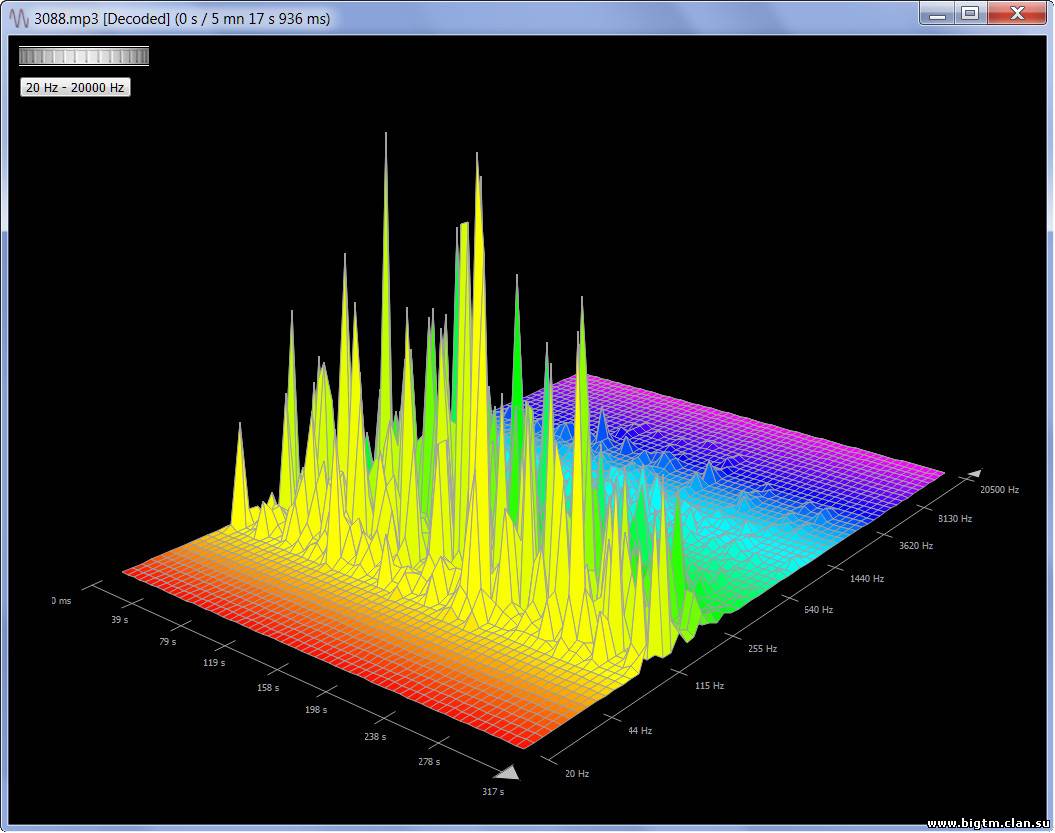Image resolution: width=1055 pixels, height=833 pixels.
Task: Click the "44 Hz" frequency axis label
Action: (640, 731)
